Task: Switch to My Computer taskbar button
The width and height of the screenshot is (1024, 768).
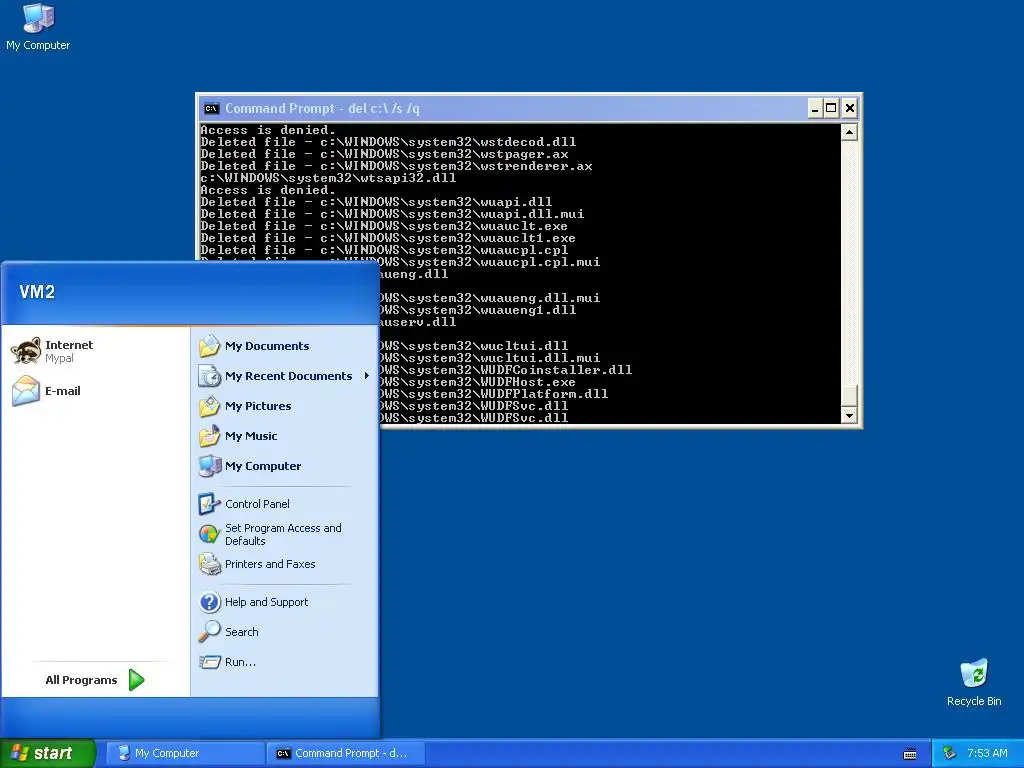Action: (x=185, y=753)
